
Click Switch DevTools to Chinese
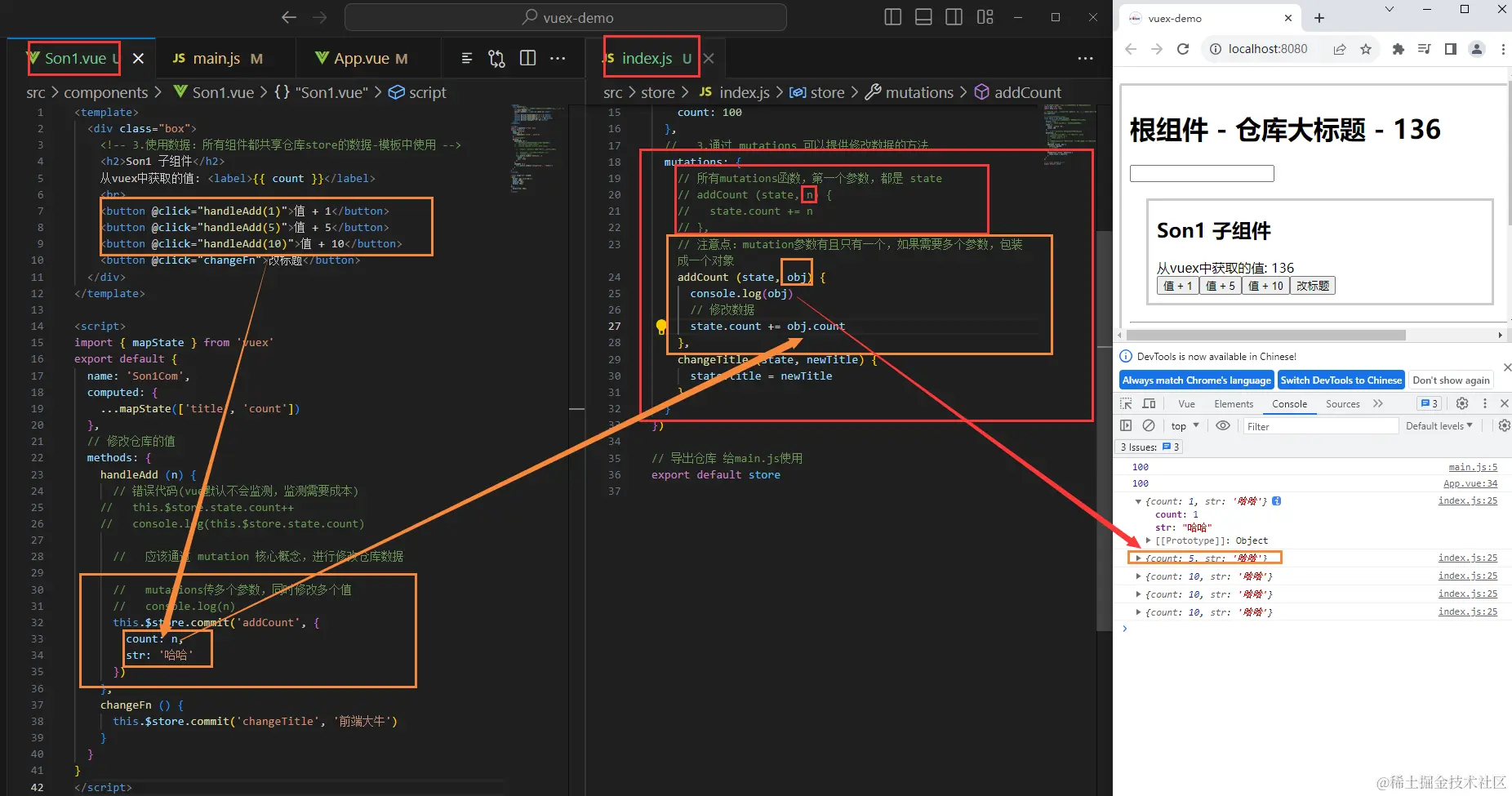pos(1341,380)
